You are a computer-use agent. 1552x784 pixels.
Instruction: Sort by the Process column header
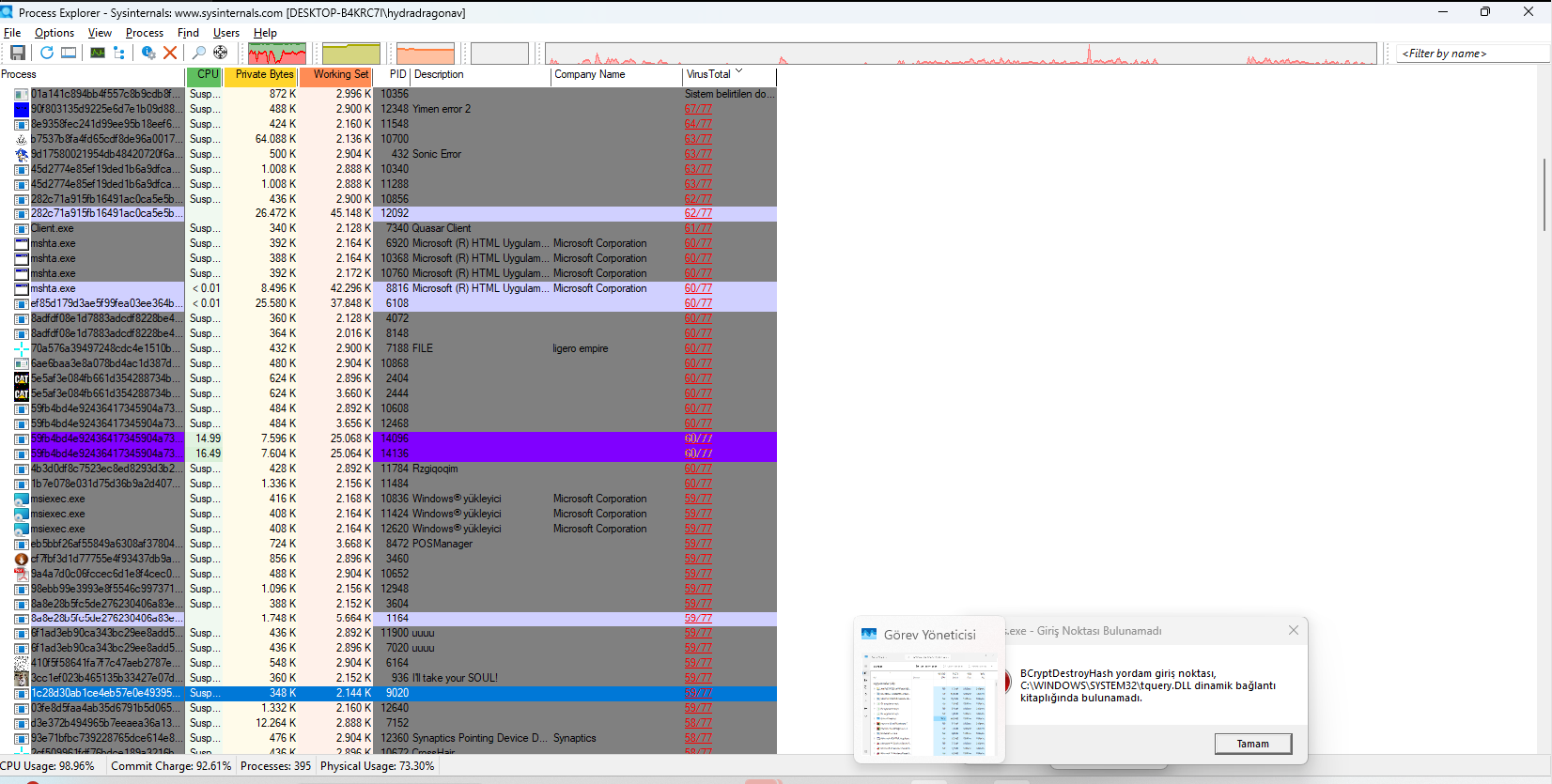point(92,75)
